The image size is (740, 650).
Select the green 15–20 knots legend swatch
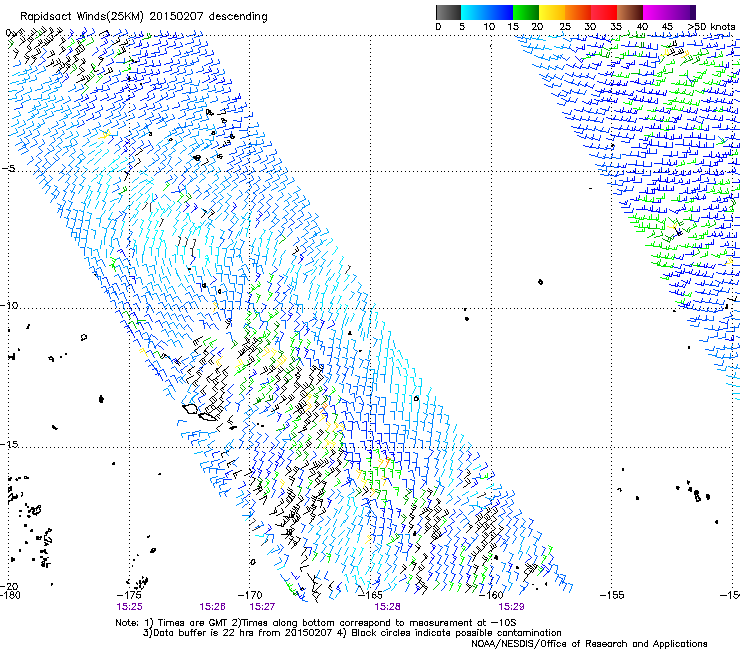[x=526, y=12]
